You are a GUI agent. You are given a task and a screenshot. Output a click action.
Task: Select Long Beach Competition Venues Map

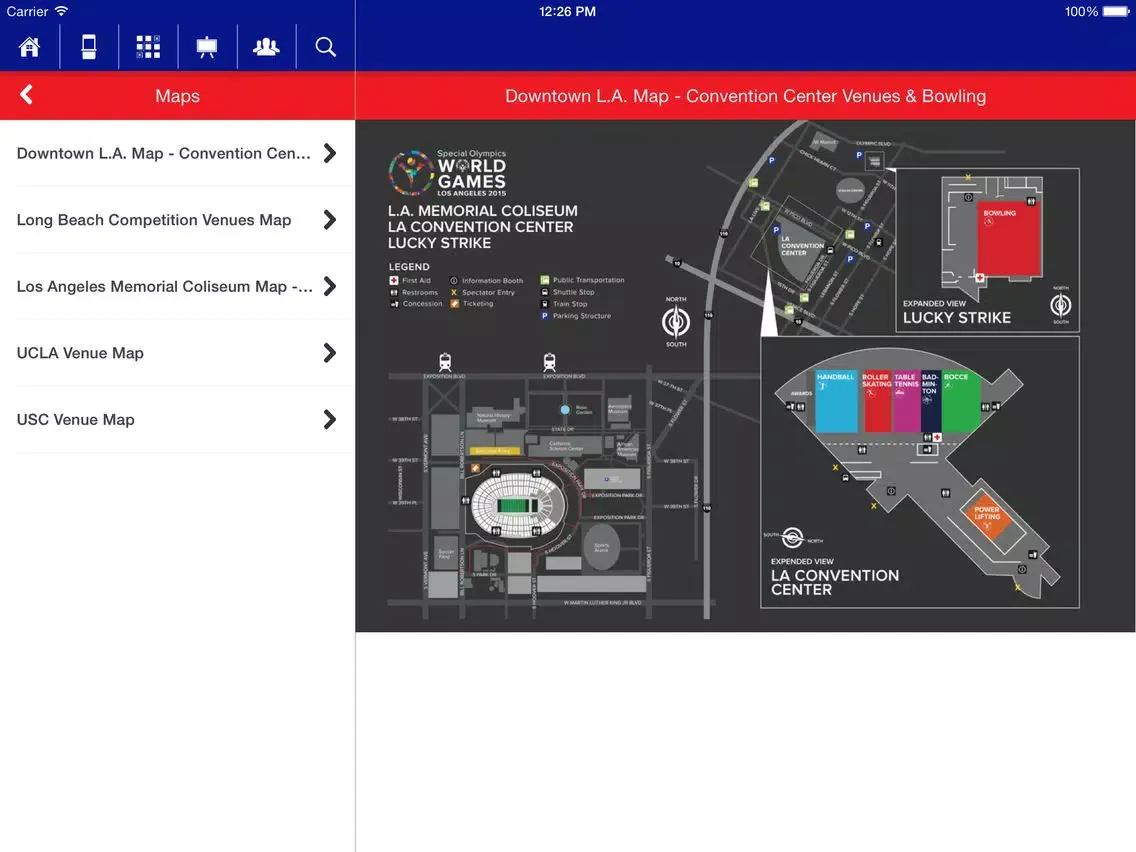(178, 220)
